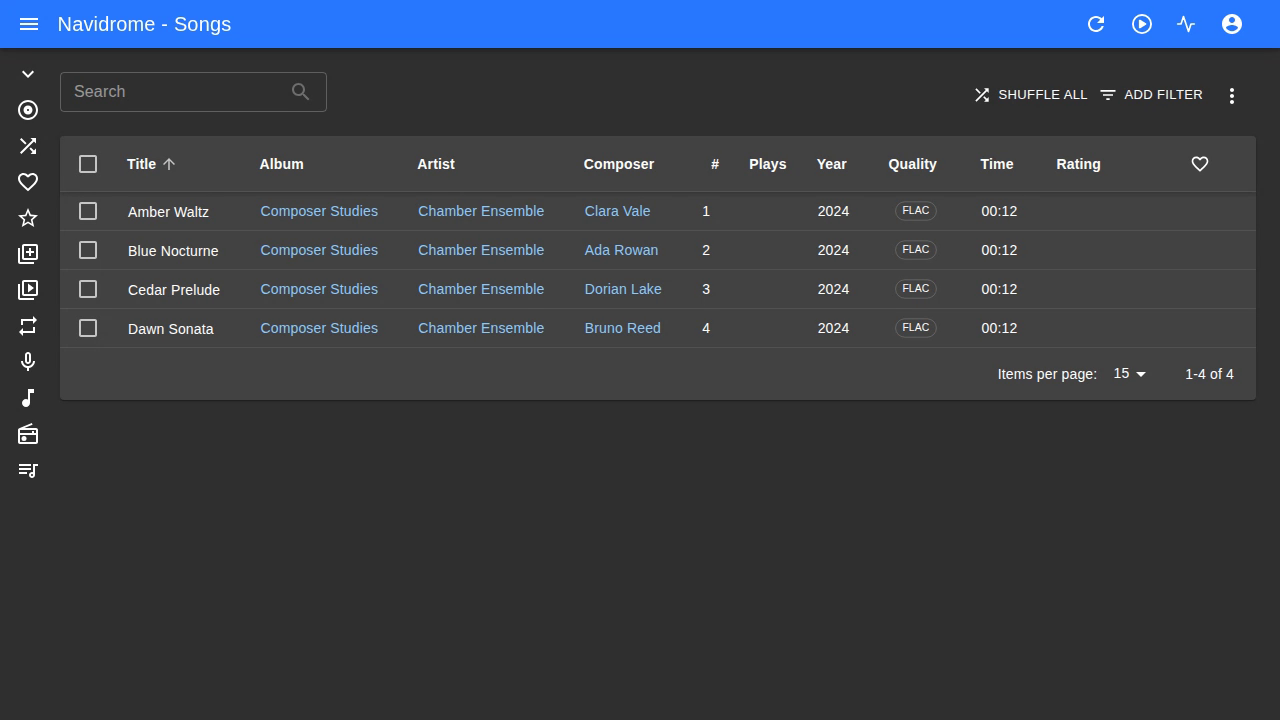Open Top Rated star icon in sidebar

point(28,218)
